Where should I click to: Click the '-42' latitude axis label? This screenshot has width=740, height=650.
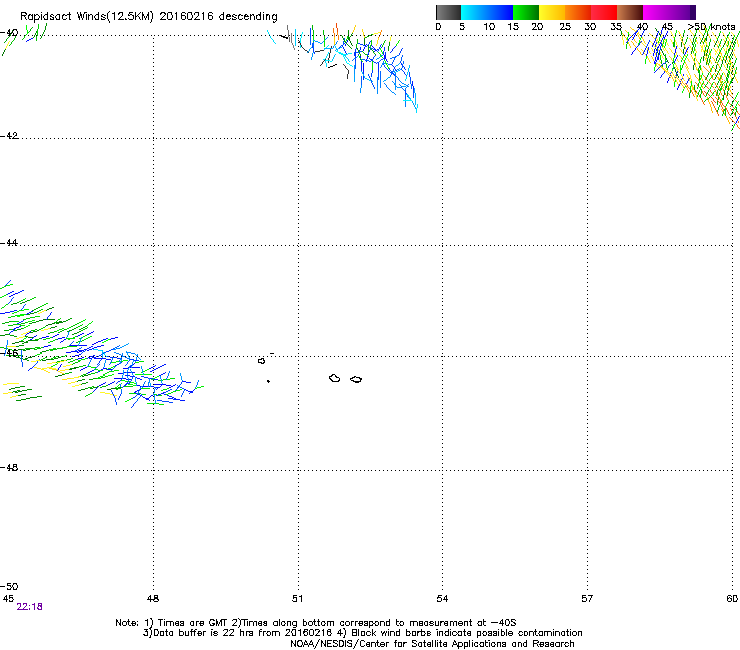click(9, 135)
